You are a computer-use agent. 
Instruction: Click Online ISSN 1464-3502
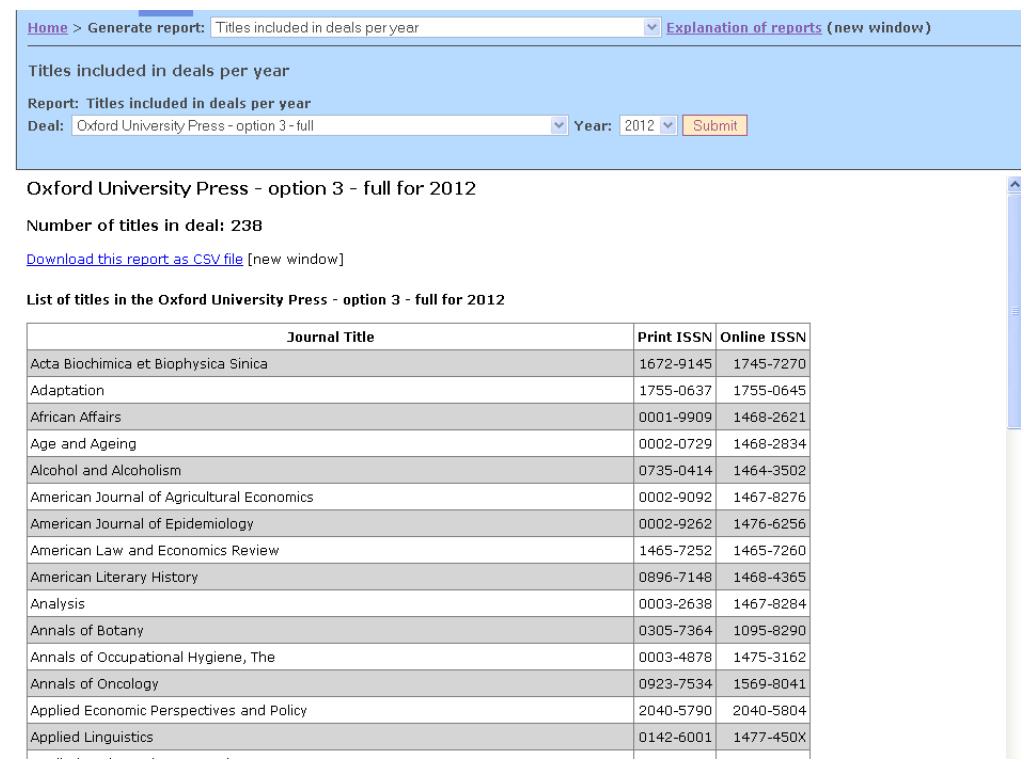769,470
